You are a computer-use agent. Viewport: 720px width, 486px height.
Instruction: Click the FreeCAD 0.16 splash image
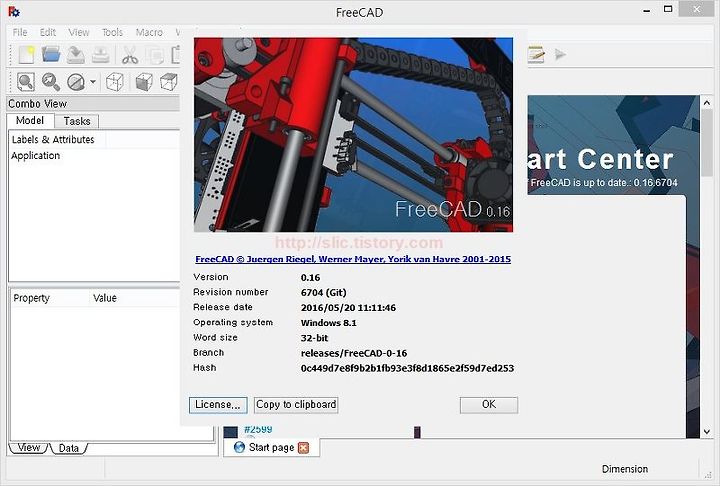pos(353,135)
